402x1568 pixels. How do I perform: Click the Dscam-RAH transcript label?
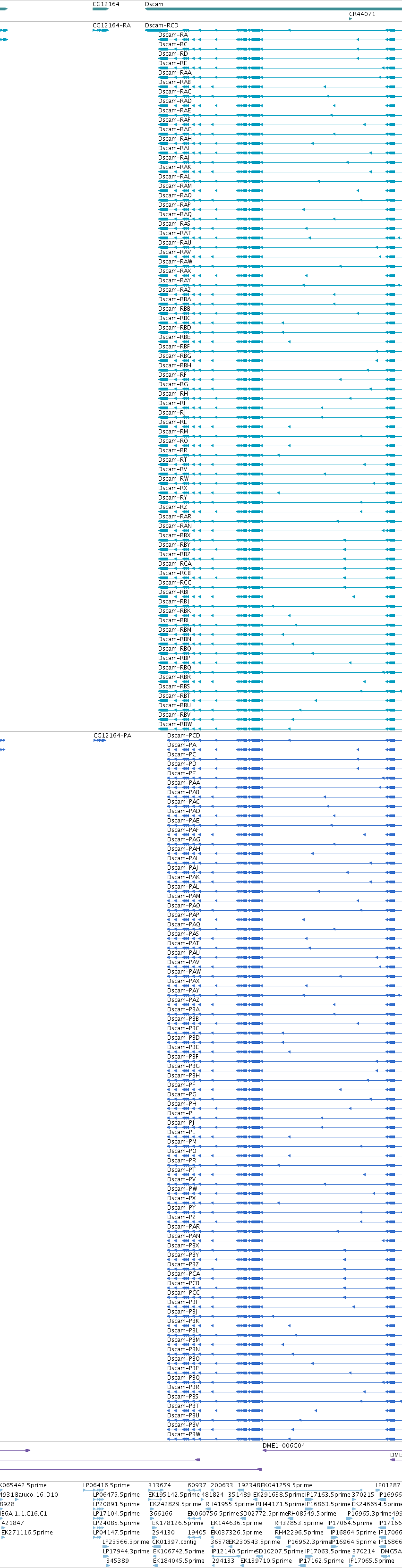pyautogui.click(x=175, y=139)
